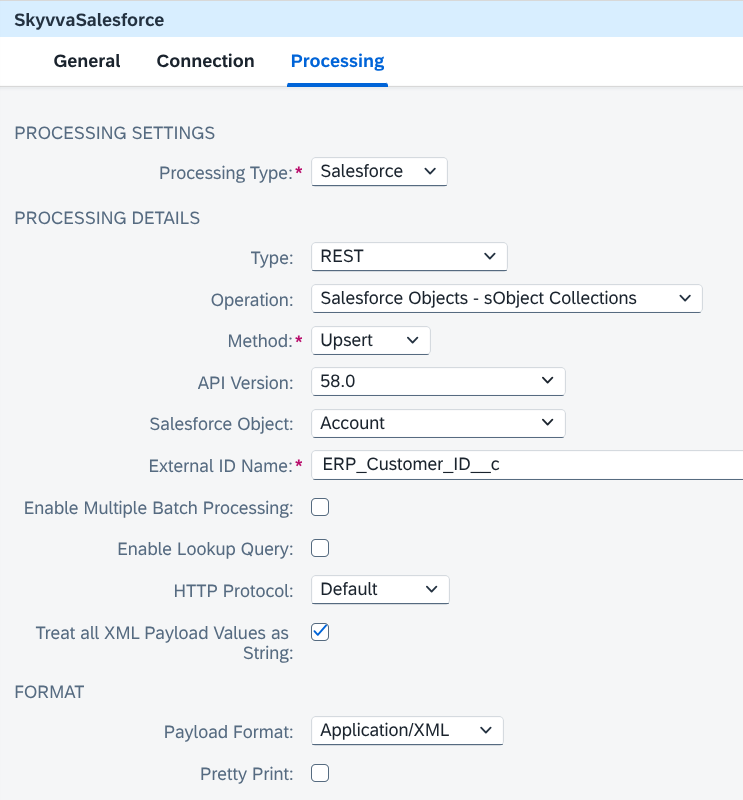Click the FORMAT section heading

[49, 692]
